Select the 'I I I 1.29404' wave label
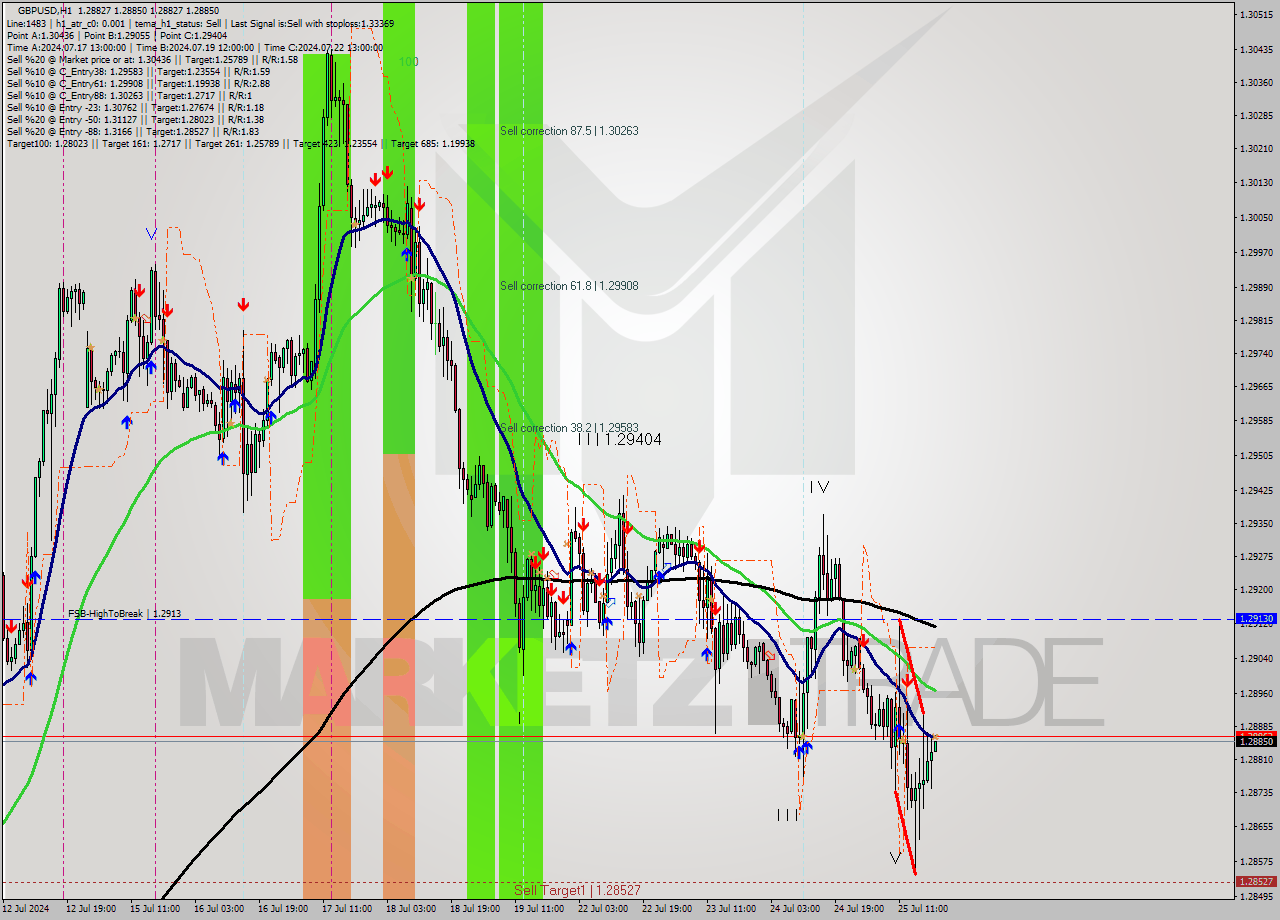 [620, 439]
